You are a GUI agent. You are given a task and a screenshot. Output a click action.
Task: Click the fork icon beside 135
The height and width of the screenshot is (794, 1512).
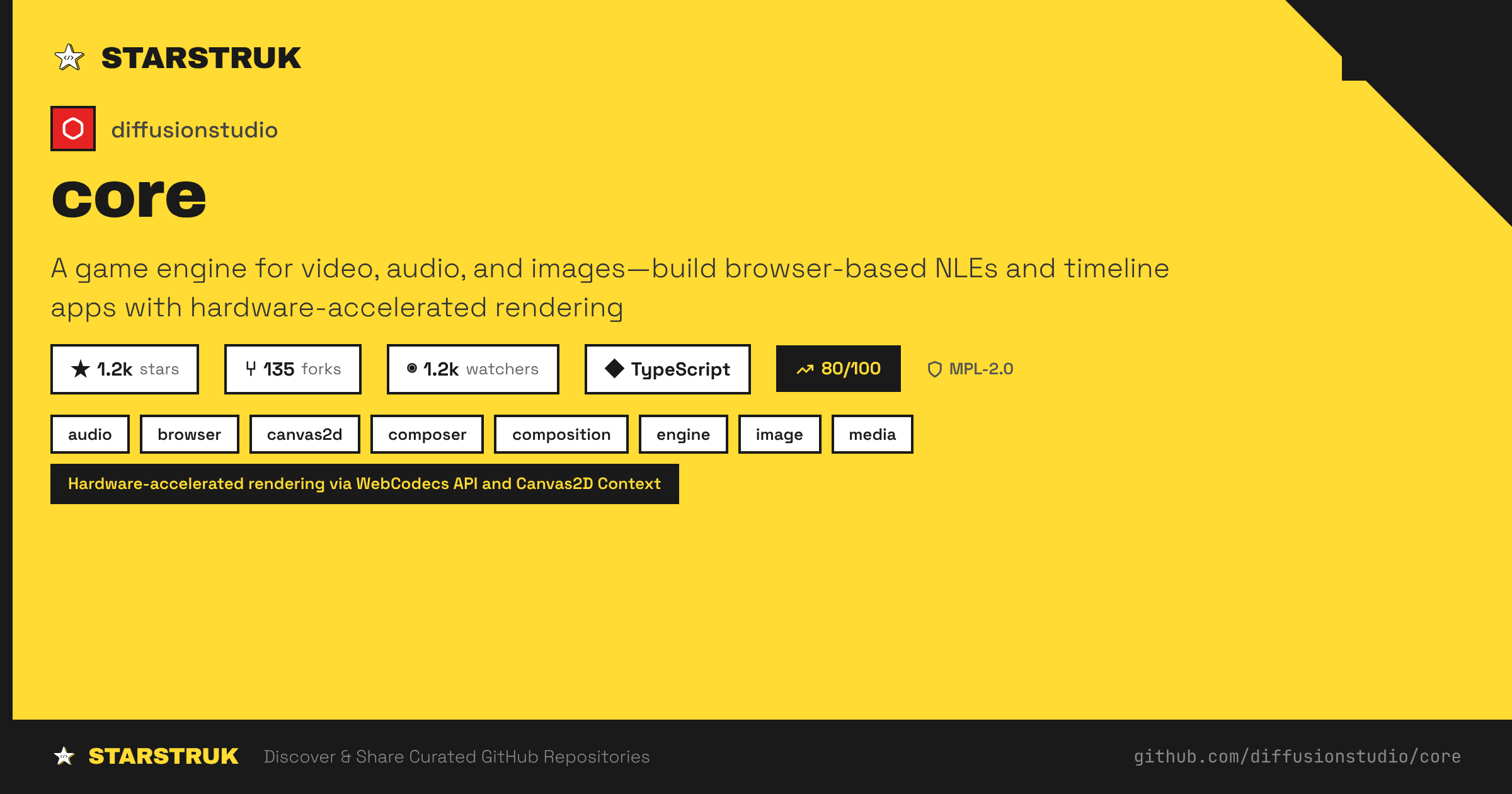point(251,369)
